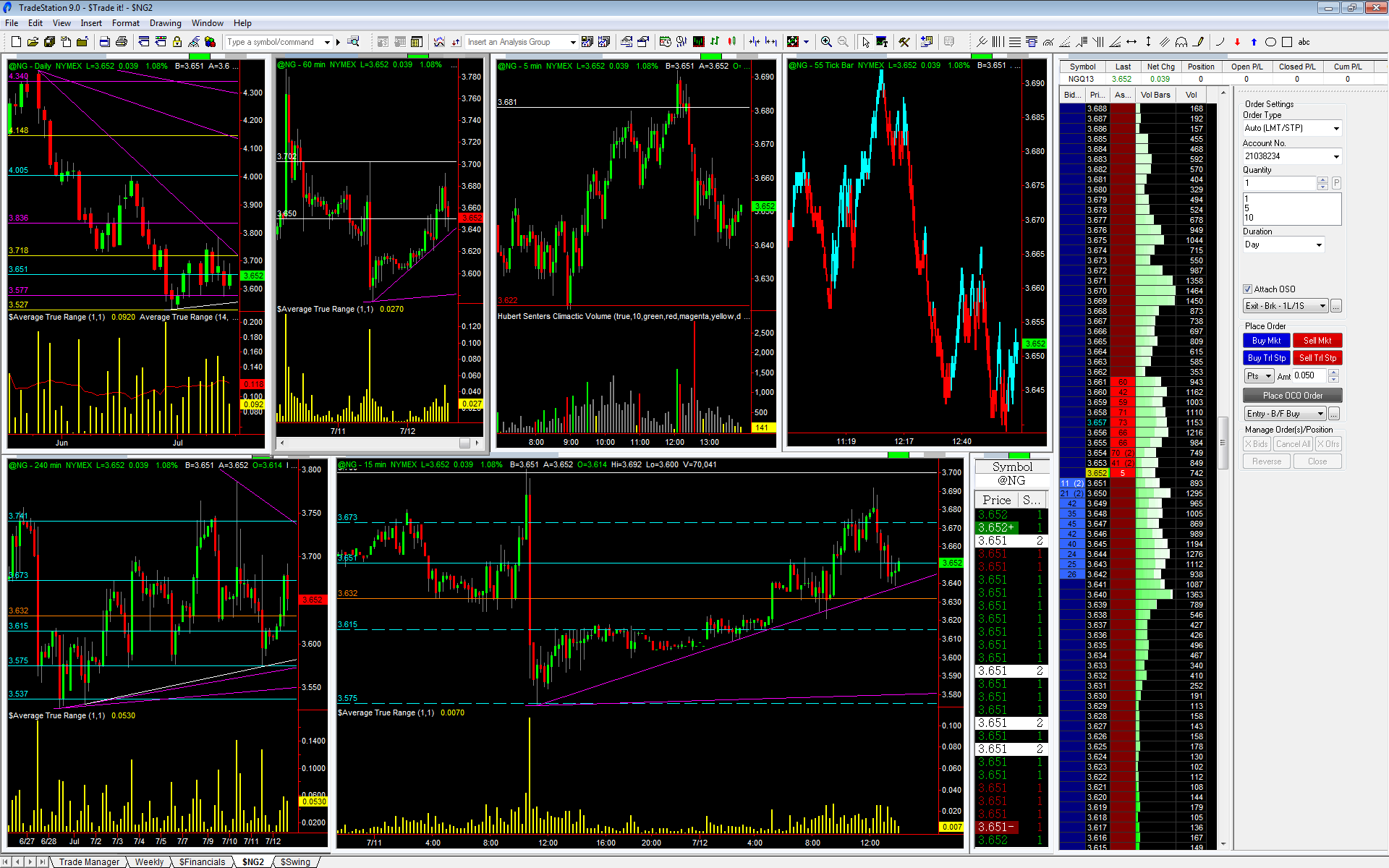
Task: Select the diagonal parallel lines drawing tool
Action: tap(1165, 42)
